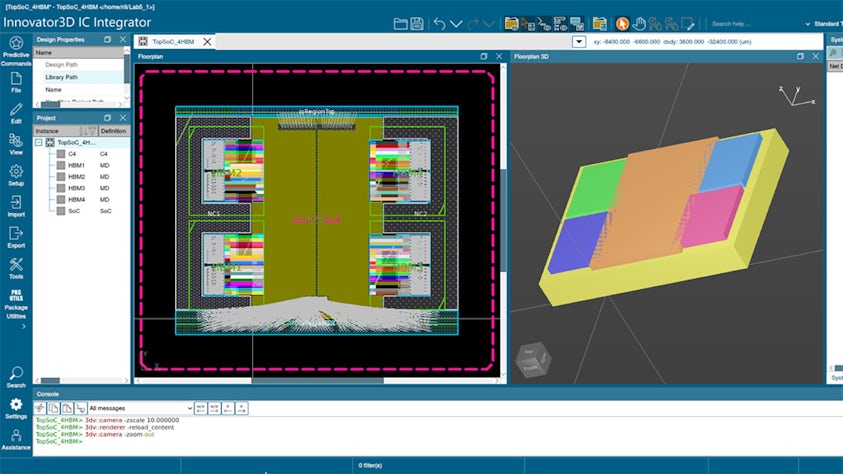Open the File sidebar menu
Screen dimensions: 843x474
click(x=16, y=82)
